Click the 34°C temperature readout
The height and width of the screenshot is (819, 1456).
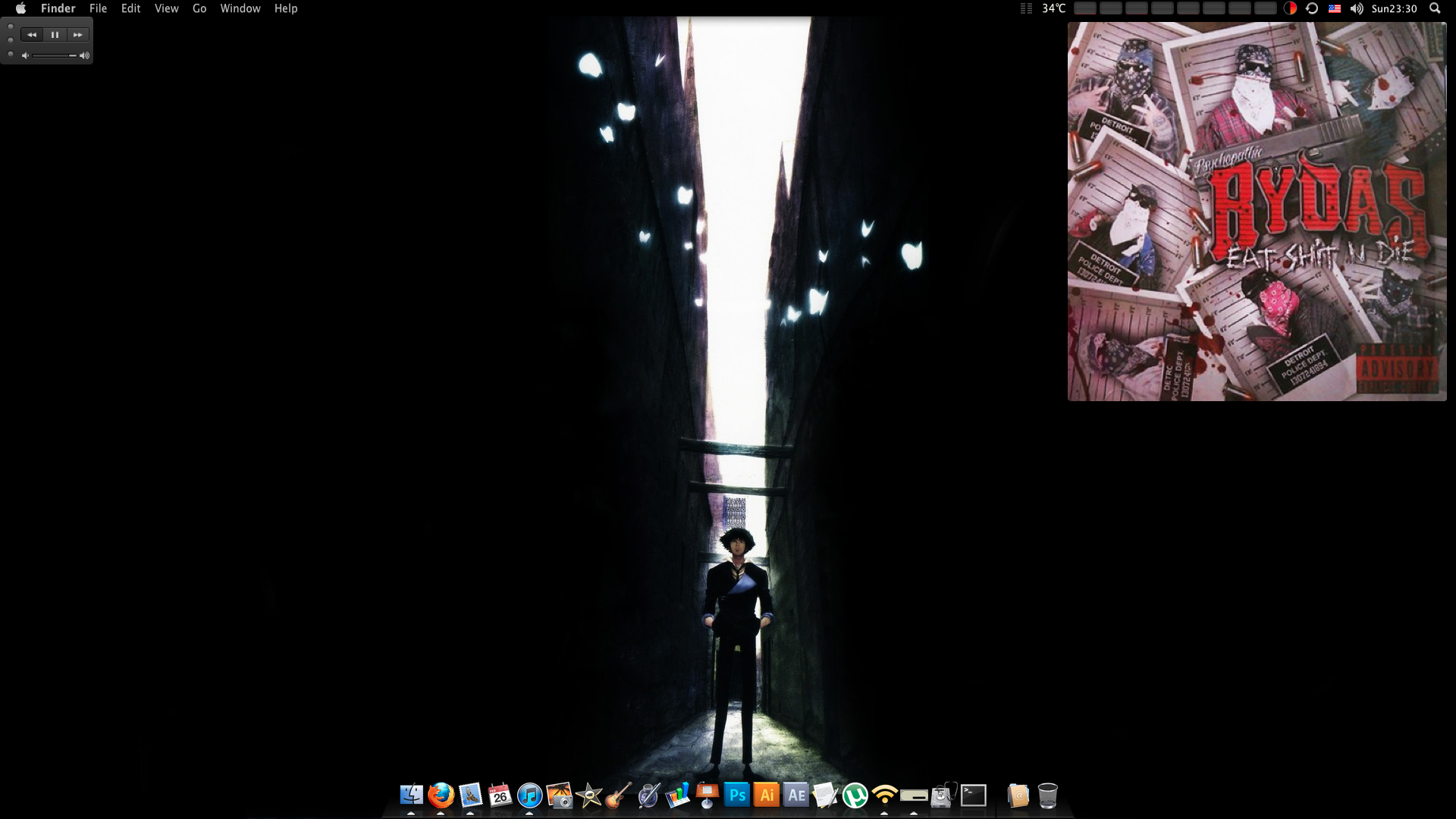click(x=1054, y=8)
